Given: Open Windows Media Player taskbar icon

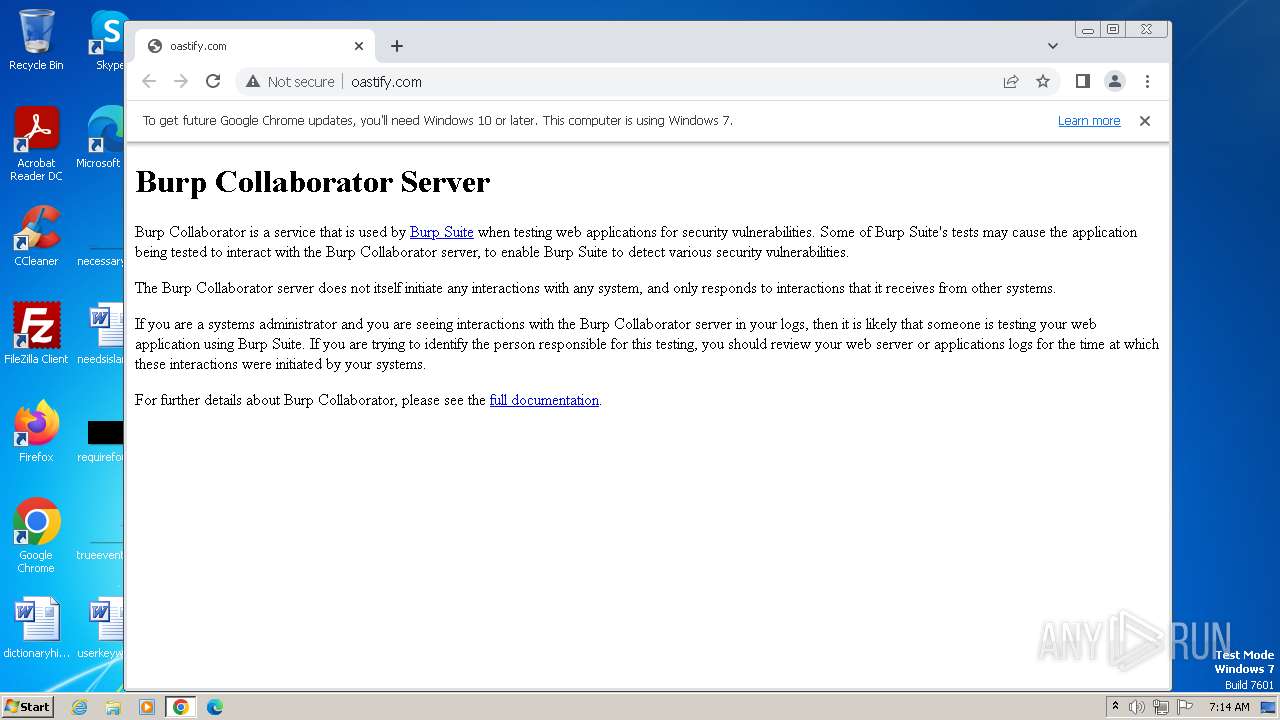Looking at the screenshot, I should (147, 707).
